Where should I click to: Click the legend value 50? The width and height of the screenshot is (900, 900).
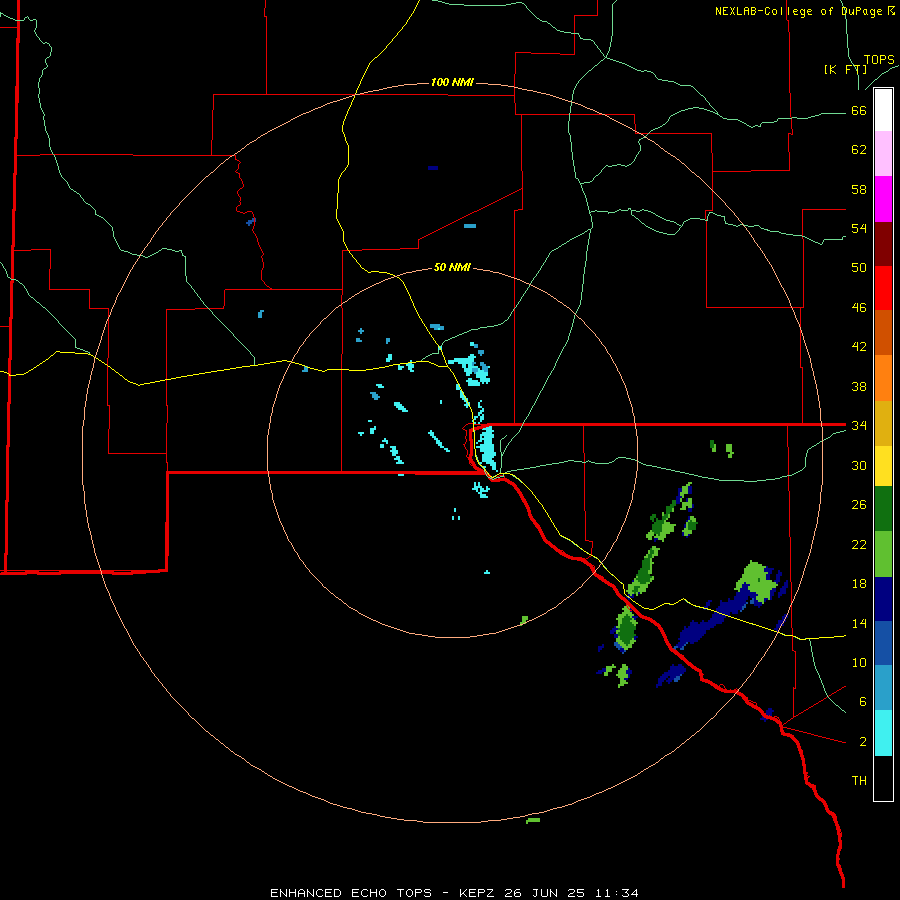click(x=859, y=268)
